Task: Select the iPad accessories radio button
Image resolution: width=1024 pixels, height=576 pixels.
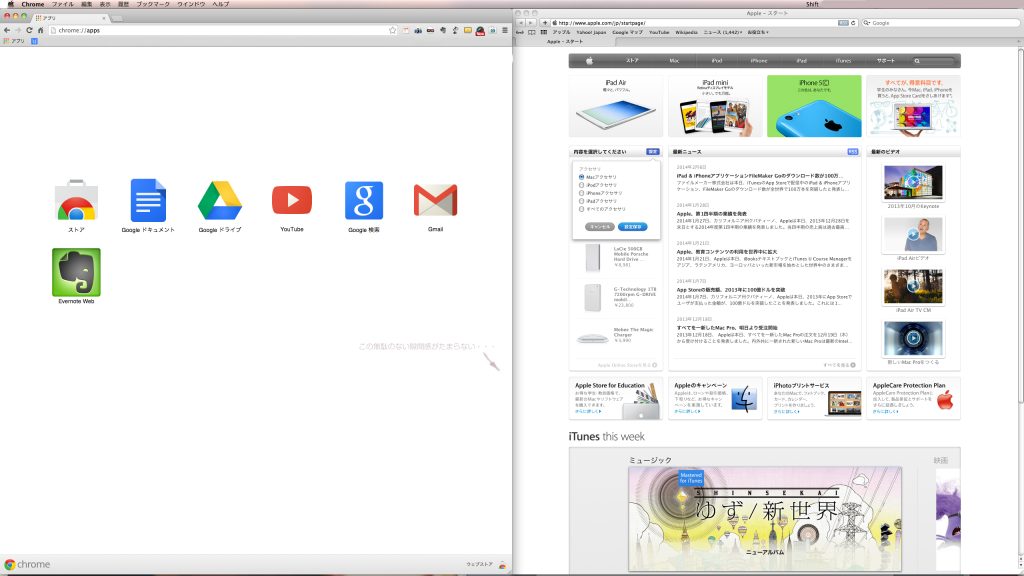Action: pos(581,200)
